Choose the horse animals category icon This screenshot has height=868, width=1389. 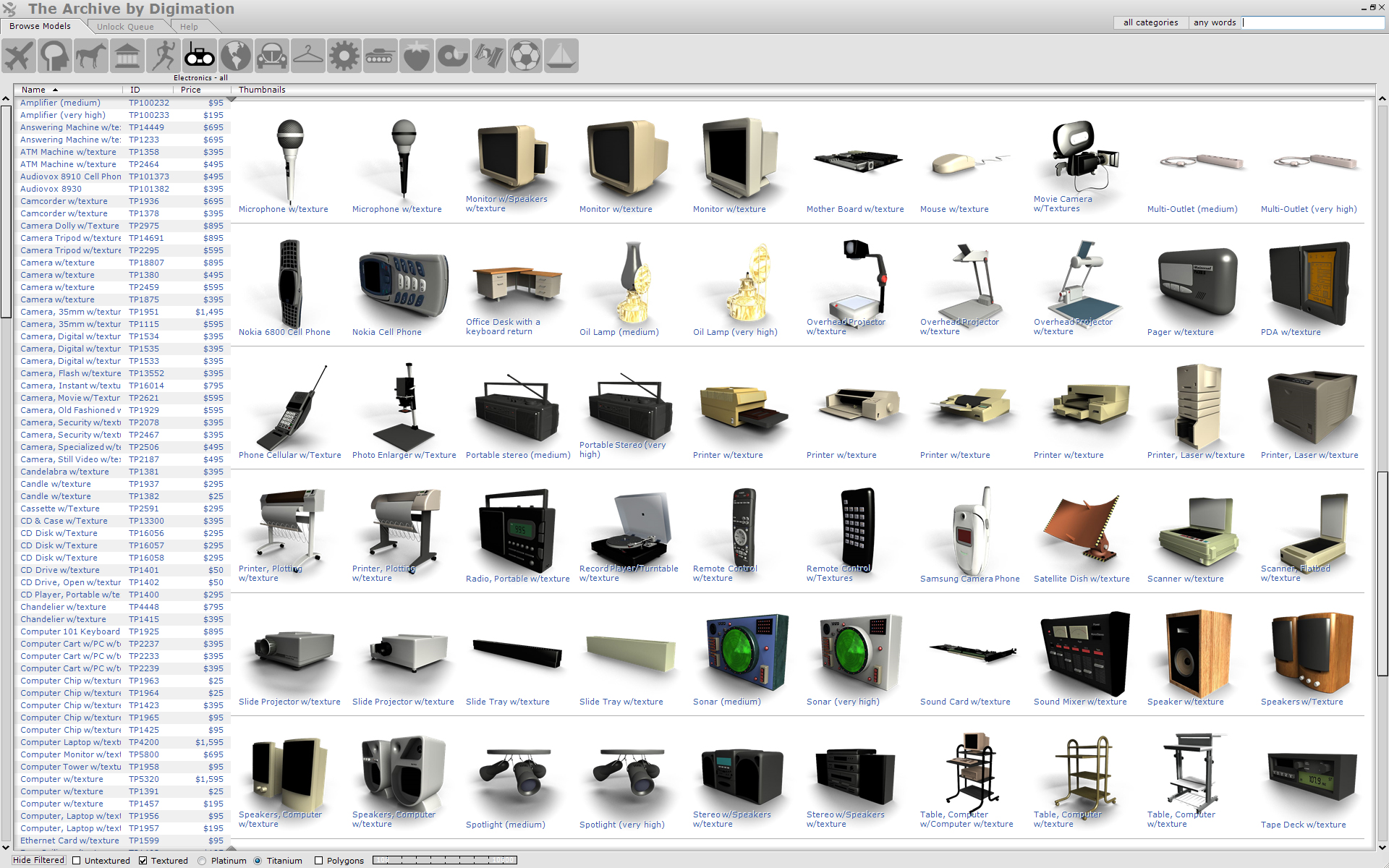(91, 56)
